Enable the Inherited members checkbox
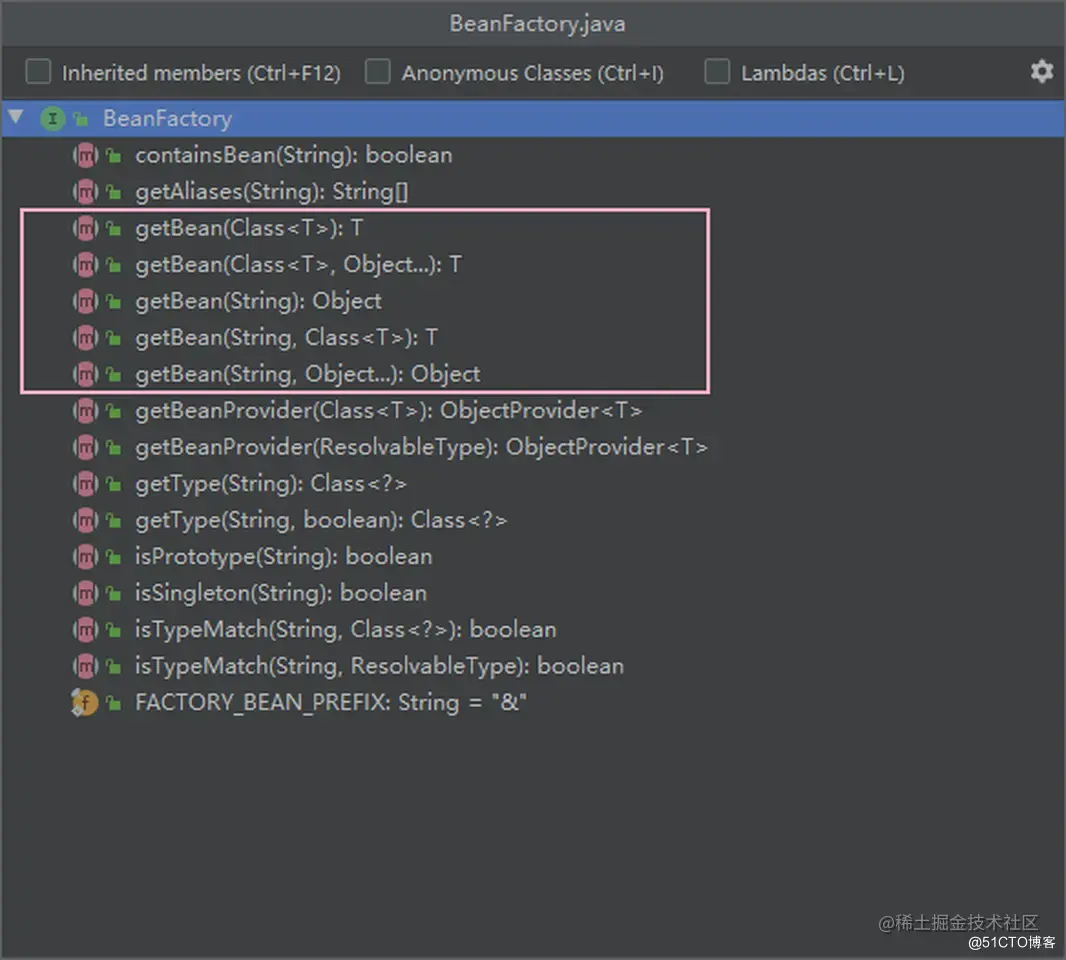This screenshot has height=960, width=1066. 38,71
